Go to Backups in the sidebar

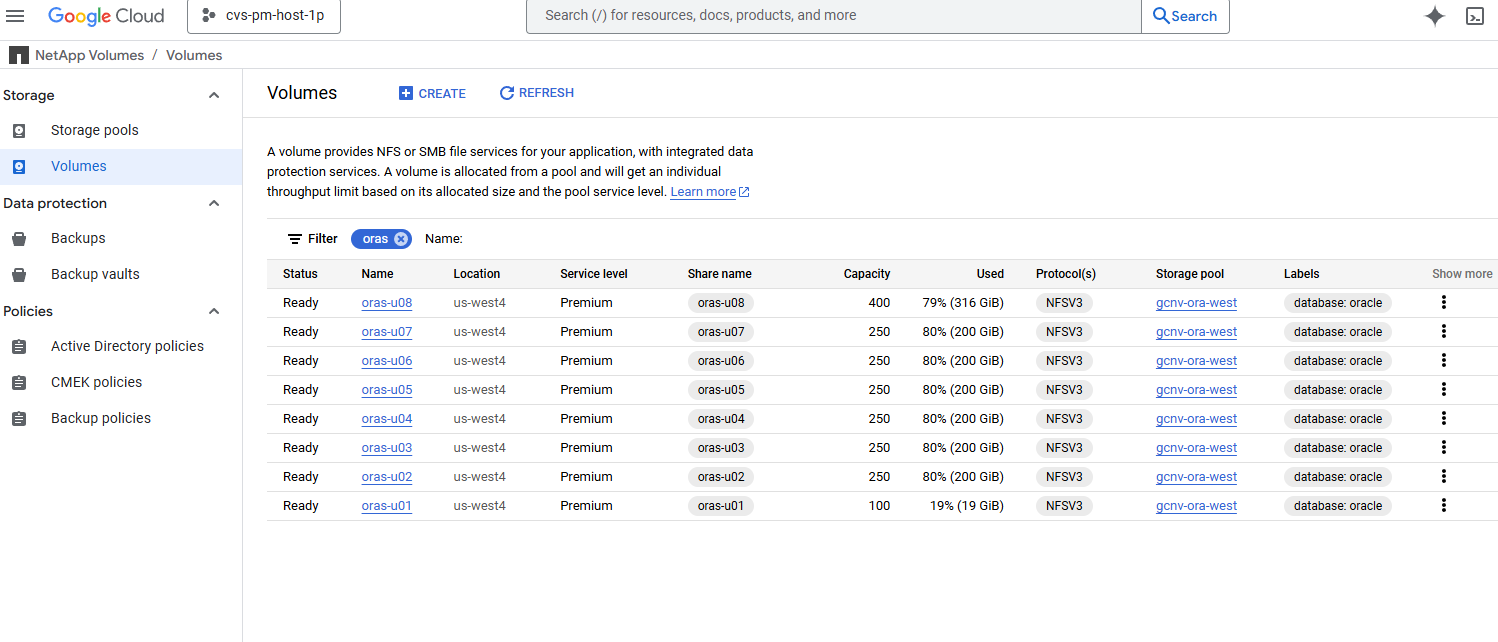click(78, 239)
